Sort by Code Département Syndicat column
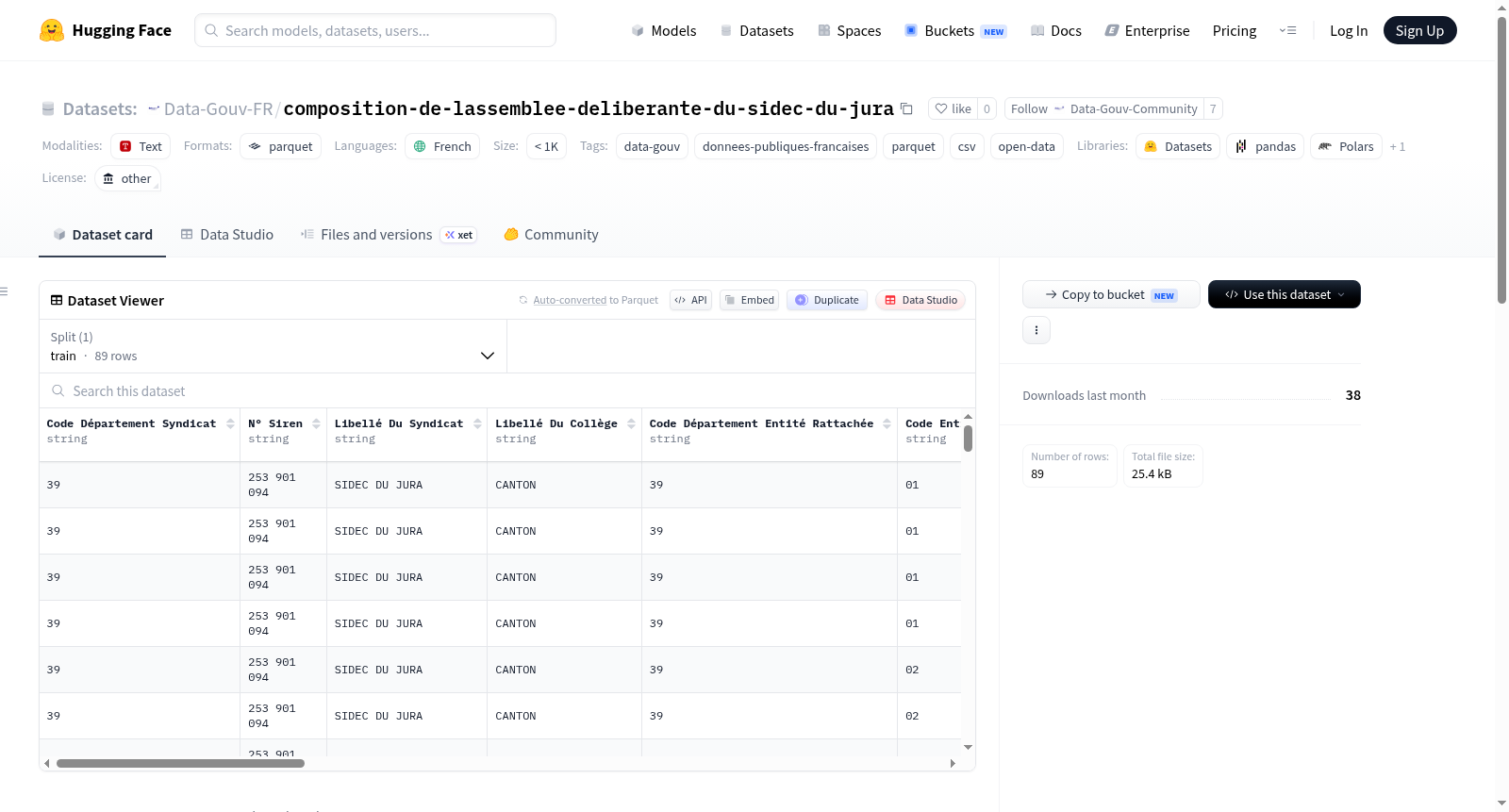Screen dimensions: 1509x812 click(x=230, y=424)
